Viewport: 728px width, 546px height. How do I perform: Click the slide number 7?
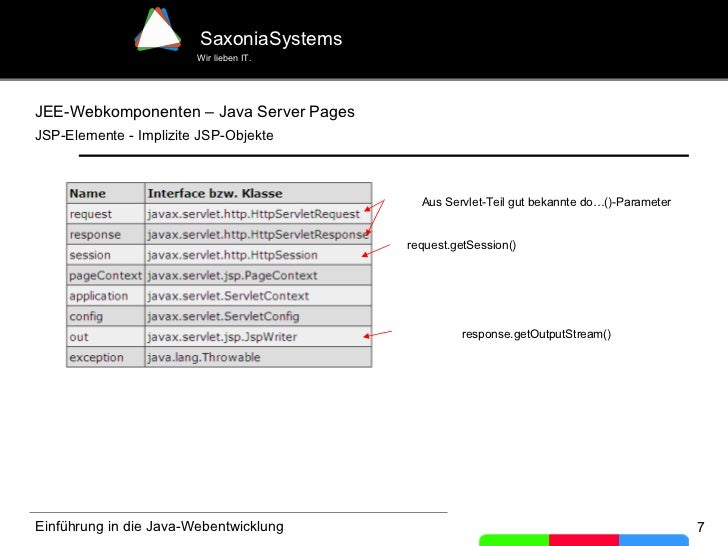[701, 527]
